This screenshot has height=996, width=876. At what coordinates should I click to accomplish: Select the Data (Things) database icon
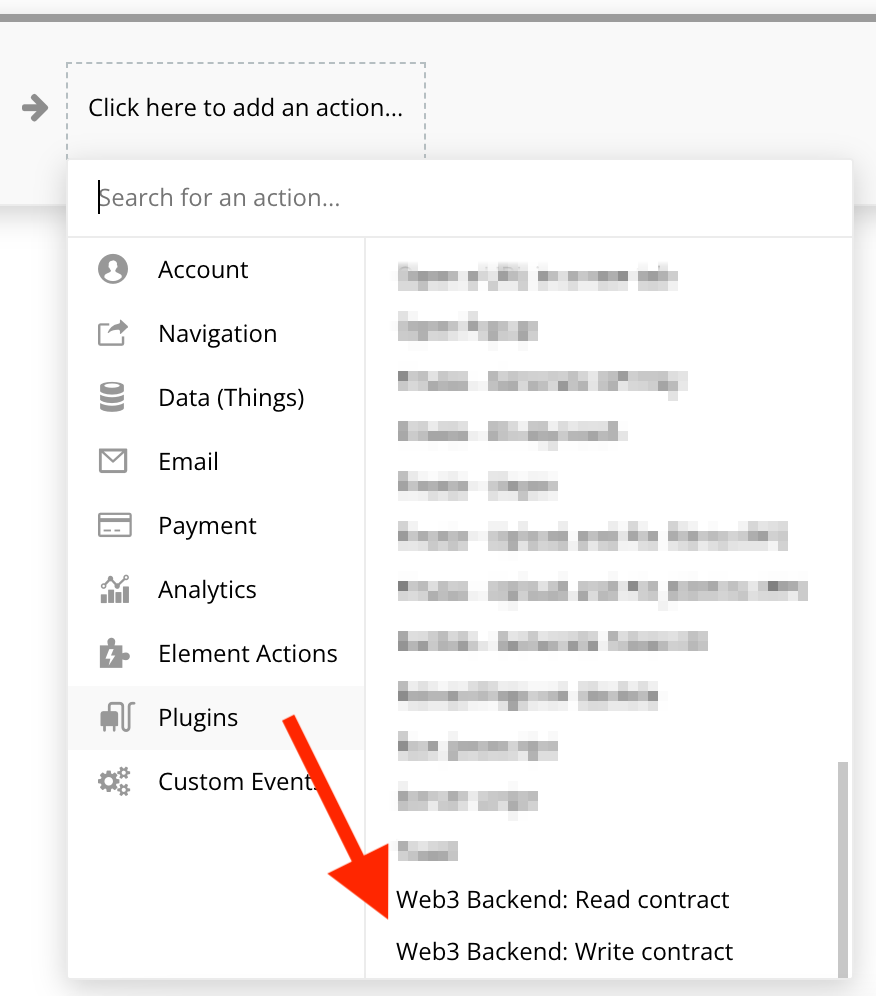(x=113, y=397)
